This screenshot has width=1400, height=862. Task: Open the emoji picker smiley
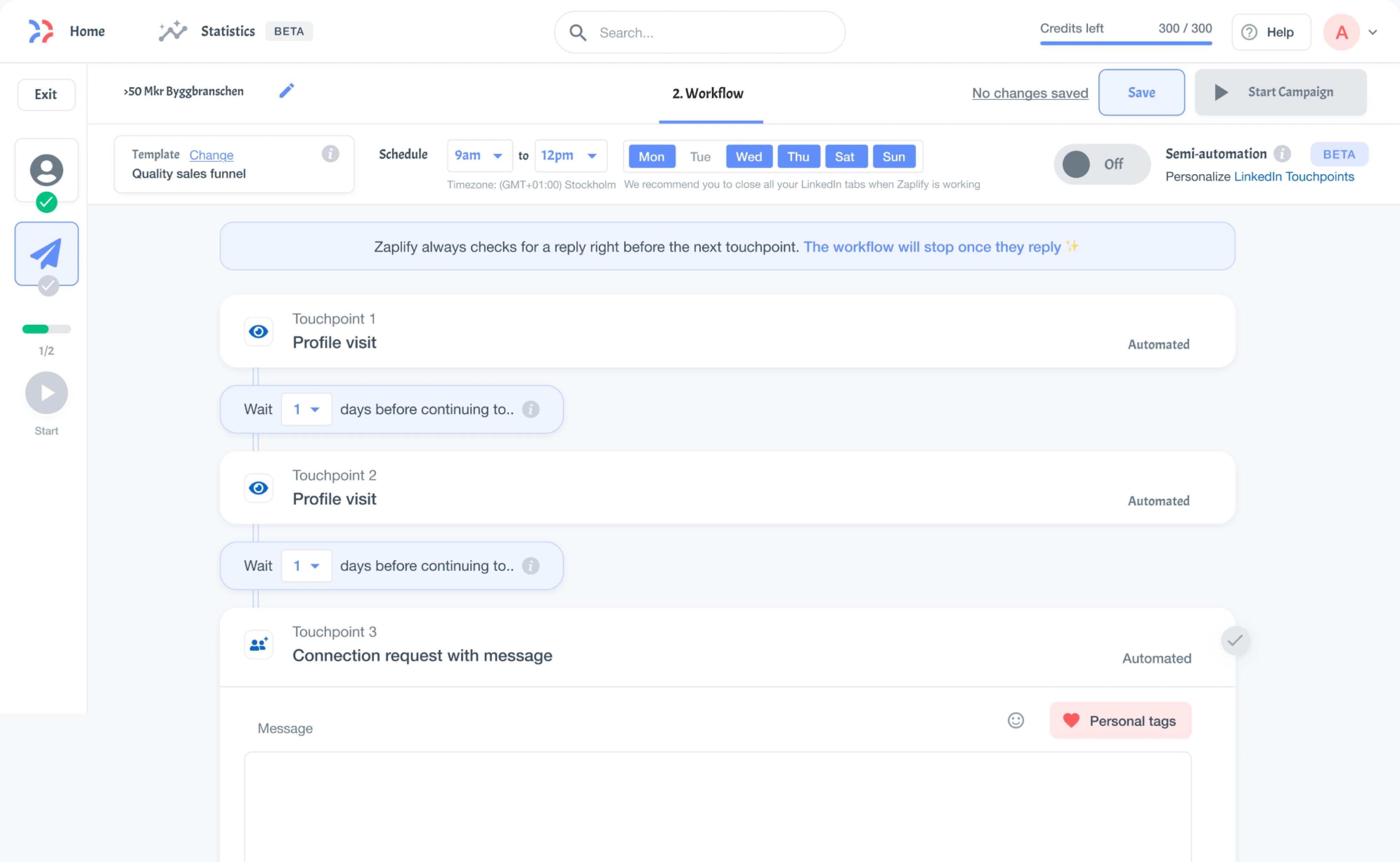click(1016, 721)
